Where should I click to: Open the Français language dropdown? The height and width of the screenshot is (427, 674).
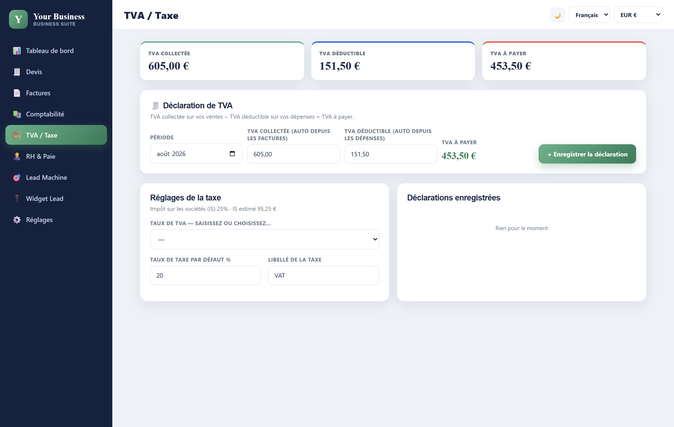click(x=589, y=15)
